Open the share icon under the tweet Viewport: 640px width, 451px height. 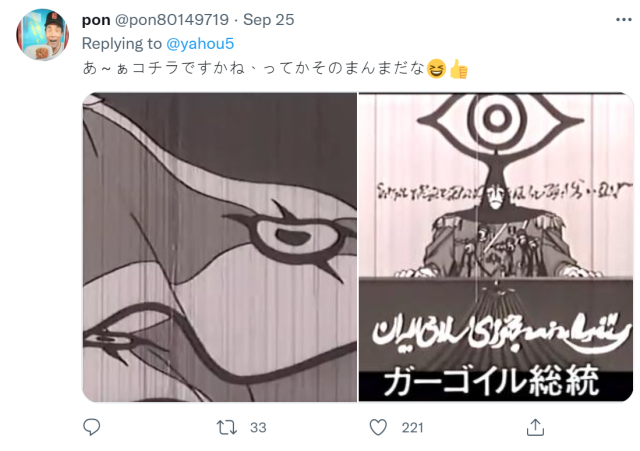click(535, 427)
